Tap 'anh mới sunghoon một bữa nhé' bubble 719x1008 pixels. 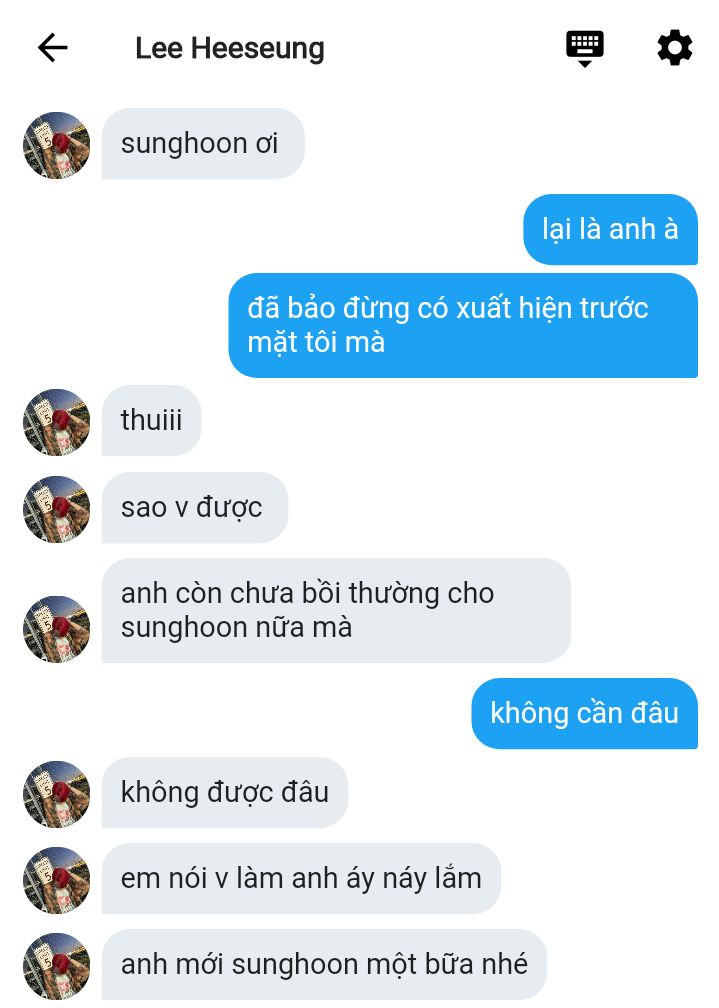(x=324, y=964)
